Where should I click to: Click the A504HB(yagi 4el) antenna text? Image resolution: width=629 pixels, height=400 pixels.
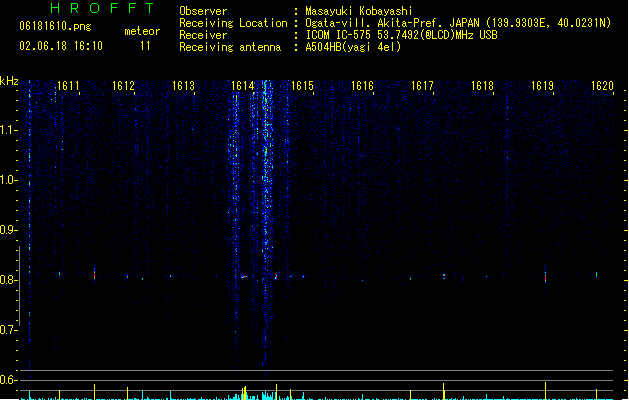(x=353, y=47)
